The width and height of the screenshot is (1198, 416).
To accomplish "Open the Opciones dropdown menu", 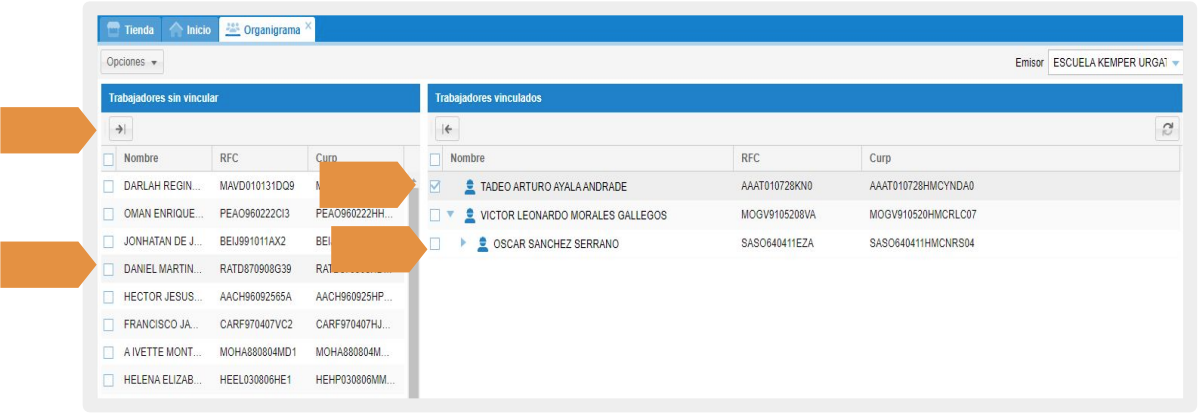I will 132,62.
